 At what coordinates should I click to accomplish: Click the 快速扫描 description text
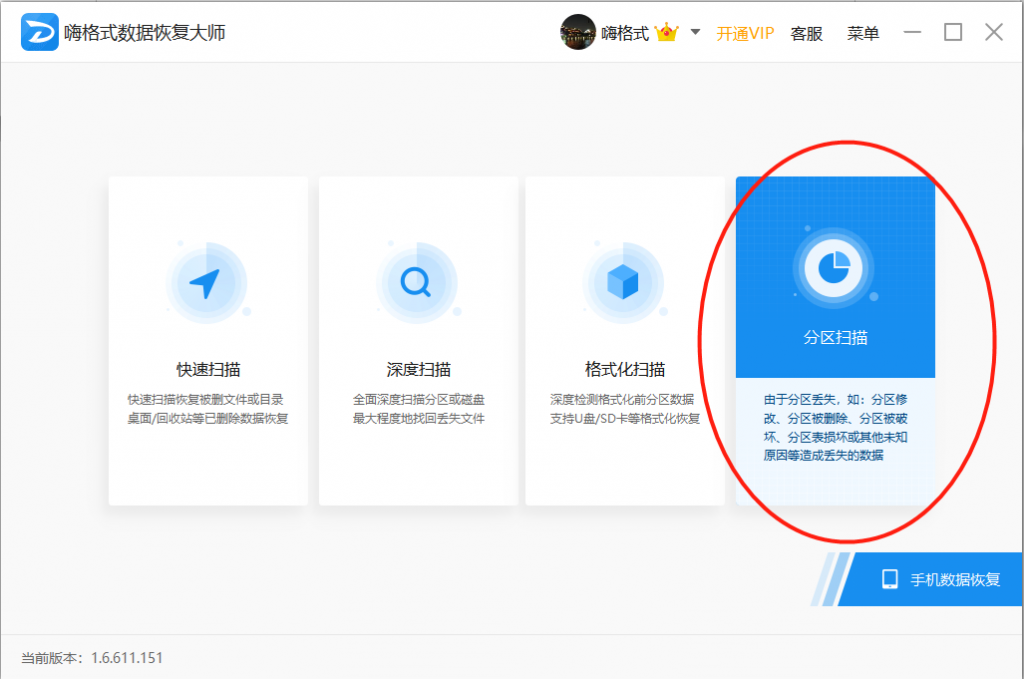point(208,409)
